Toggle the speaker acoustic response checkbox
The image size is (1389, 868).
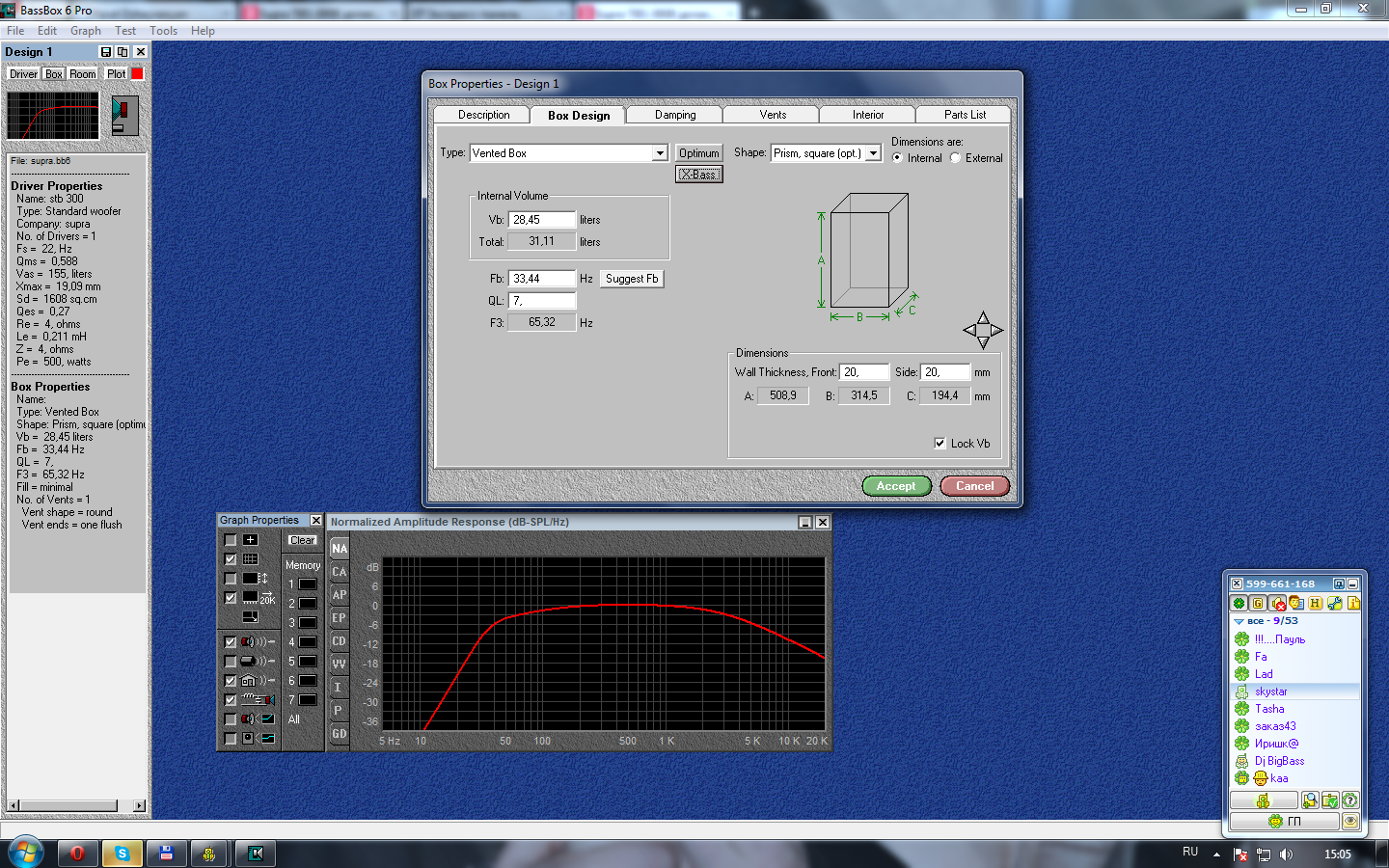point(231,641)
